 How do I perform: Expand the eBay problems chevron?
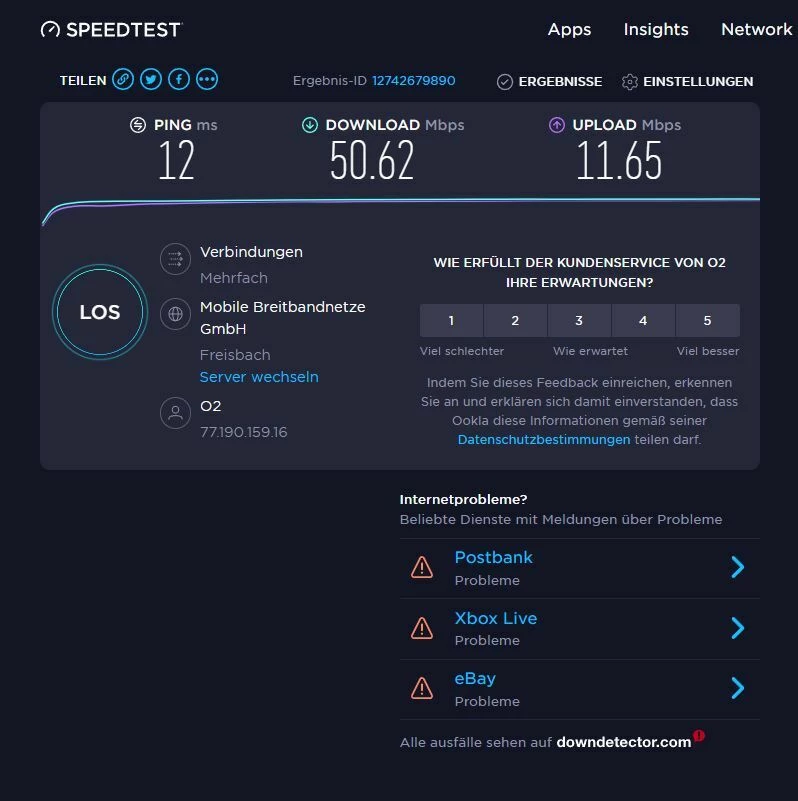tap(738, 689)
